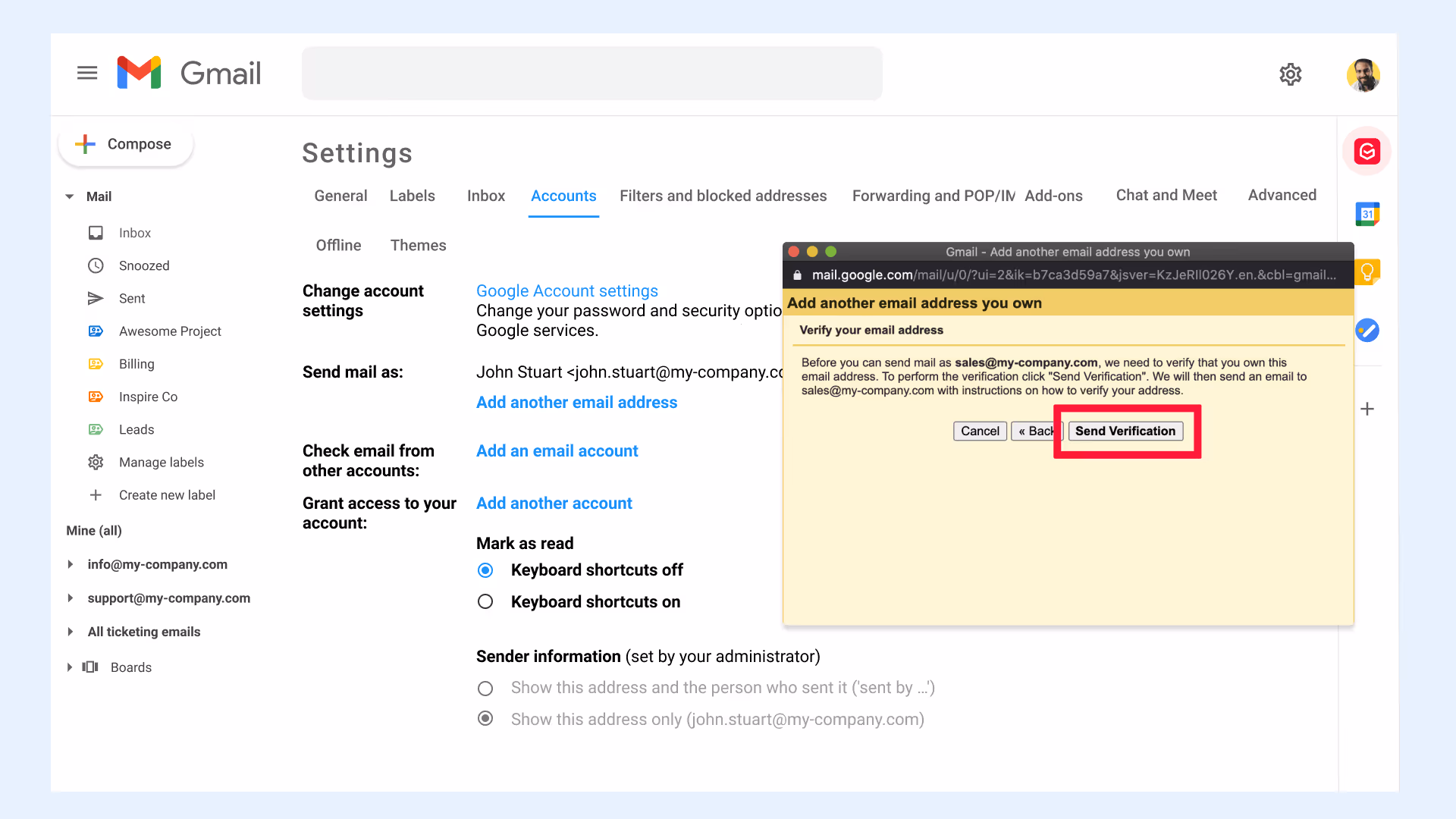Viewport: 1456px width, 819px height.
Task: Open Filters and blocked addresses tab
Action: point(723,196)
